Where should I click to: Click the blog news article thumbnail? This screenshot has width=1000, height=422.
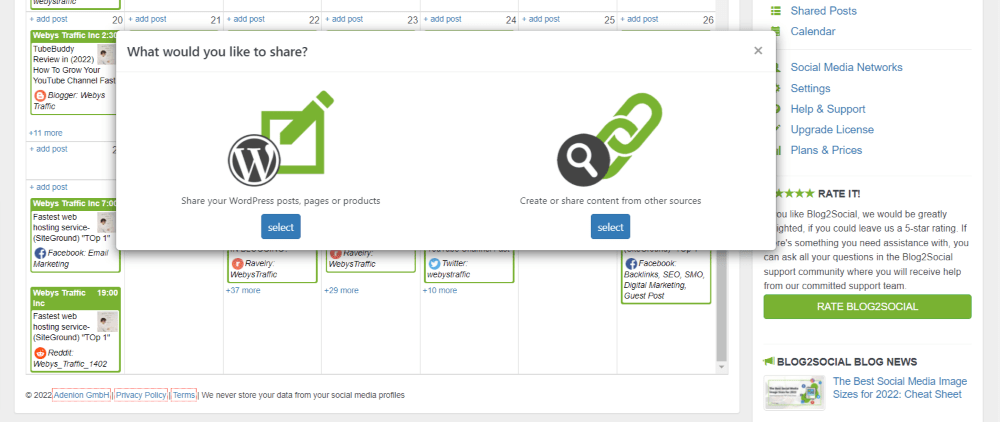click(x=794, y=392)
